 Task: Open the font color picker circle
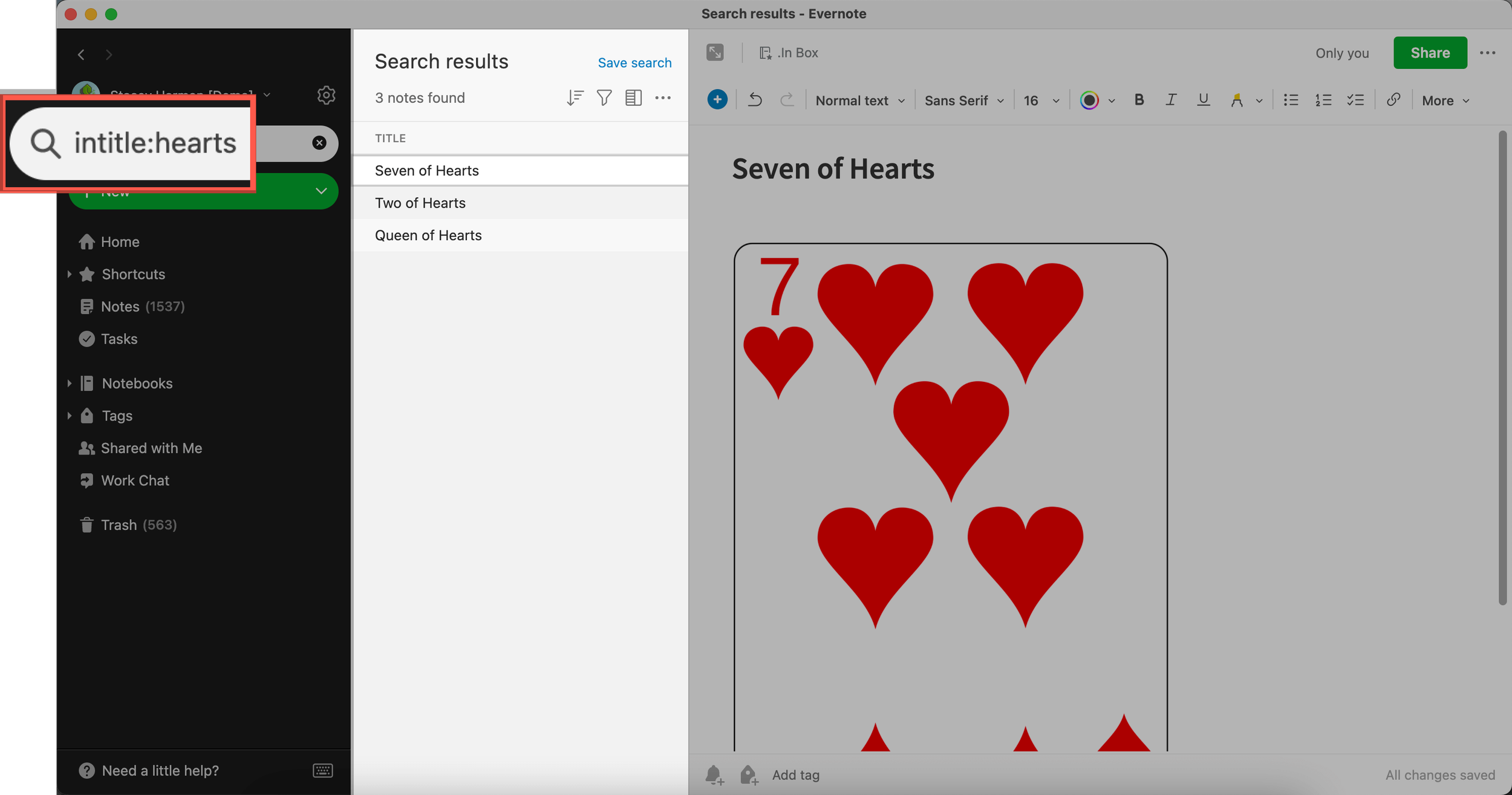pos(1089,100)
